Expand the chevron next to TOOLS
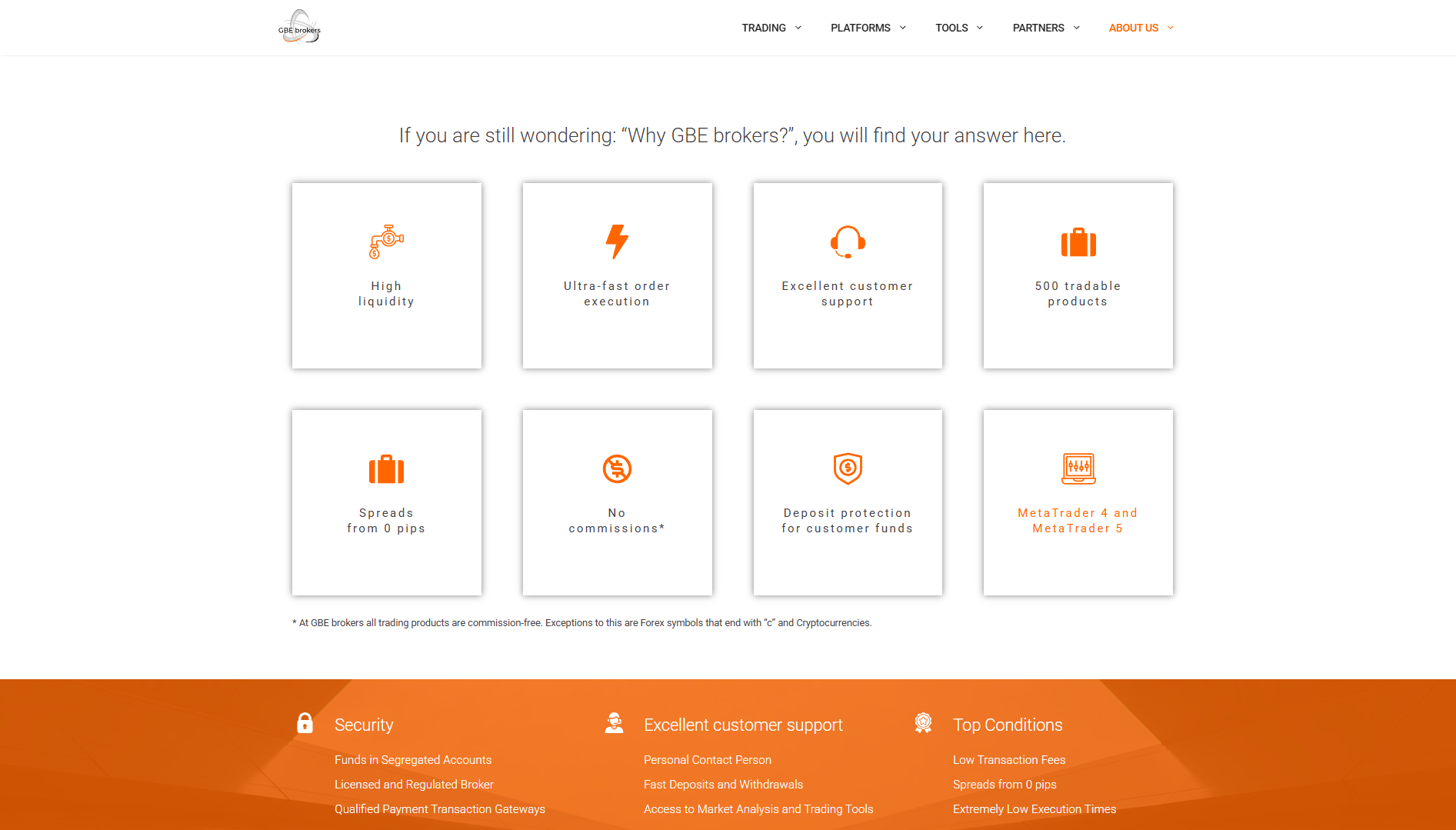1456x830 pixels. 979,28
